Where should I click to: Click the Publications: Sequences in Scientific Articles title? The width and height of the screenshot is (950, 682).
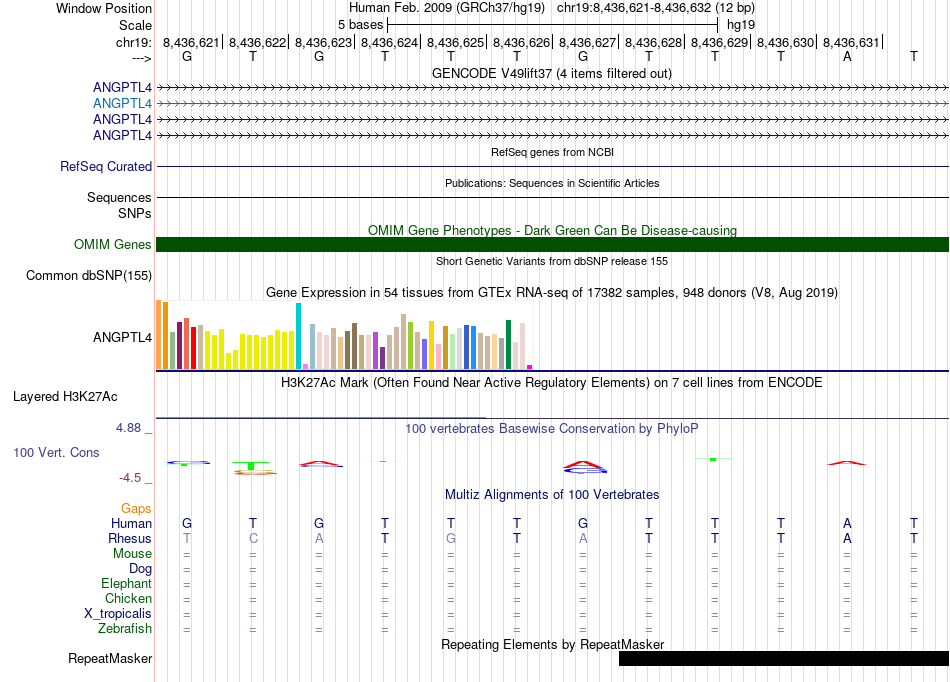[552, 183]
